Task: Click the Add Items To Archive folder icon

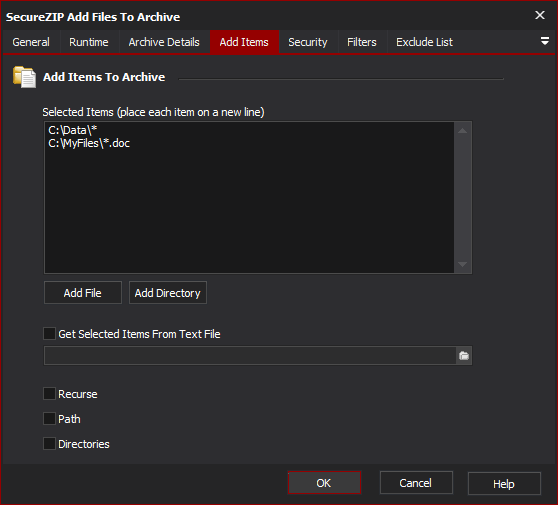Action: [x=24, y=77]
